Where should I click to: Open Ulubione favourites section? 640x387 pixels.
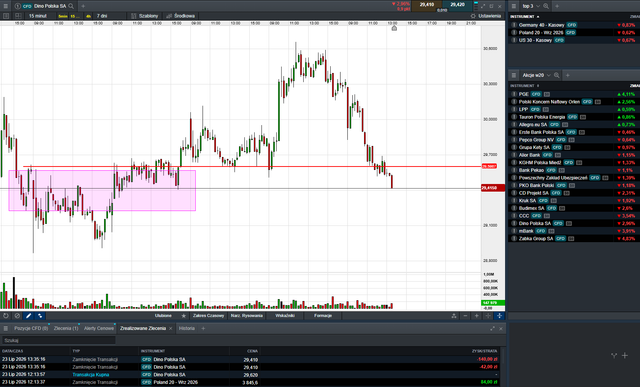click(163, 316)
